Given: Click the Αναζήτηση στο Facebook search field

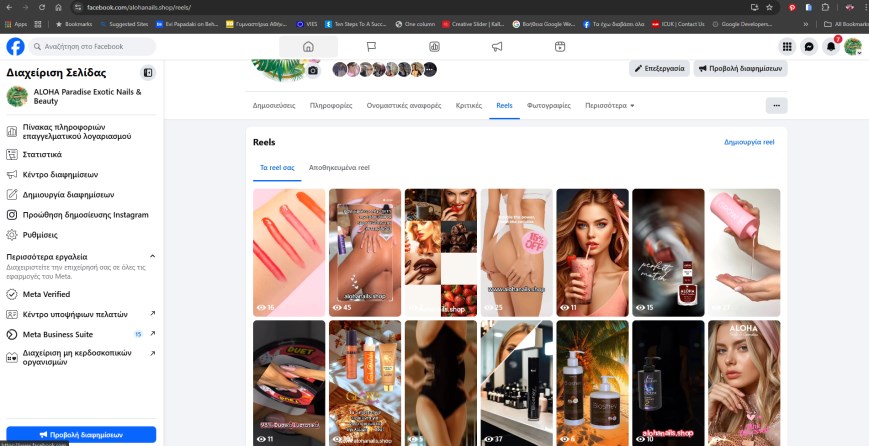Looking at the screenshot, I should pyautogui.click(x=93, y=47).
